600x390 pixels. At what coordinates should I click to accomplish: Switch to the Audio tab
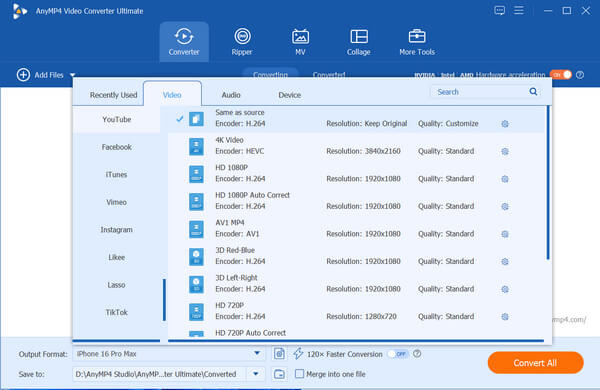click(x=231, y=95)
